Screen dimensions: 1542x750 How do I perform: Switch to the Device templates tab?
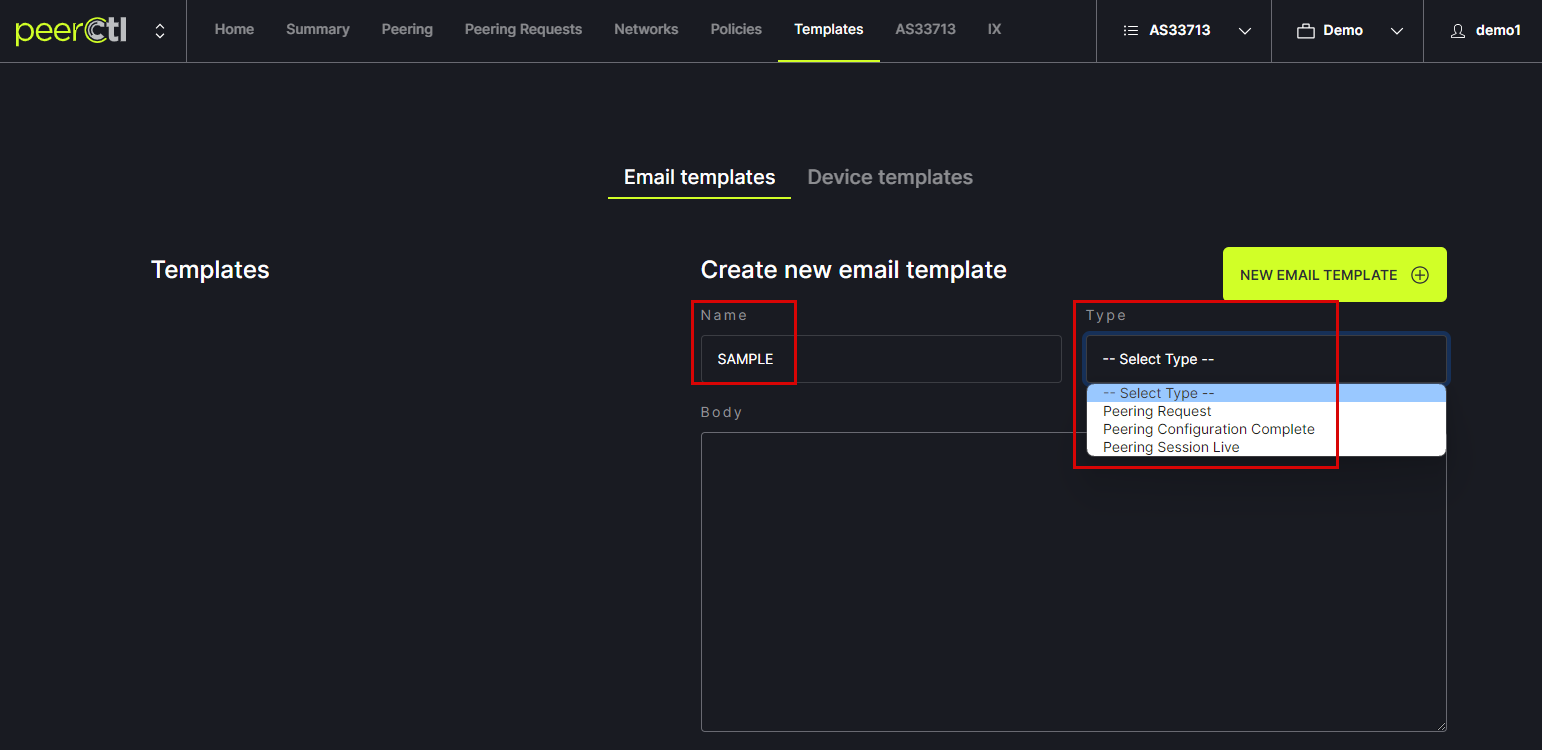890,177
